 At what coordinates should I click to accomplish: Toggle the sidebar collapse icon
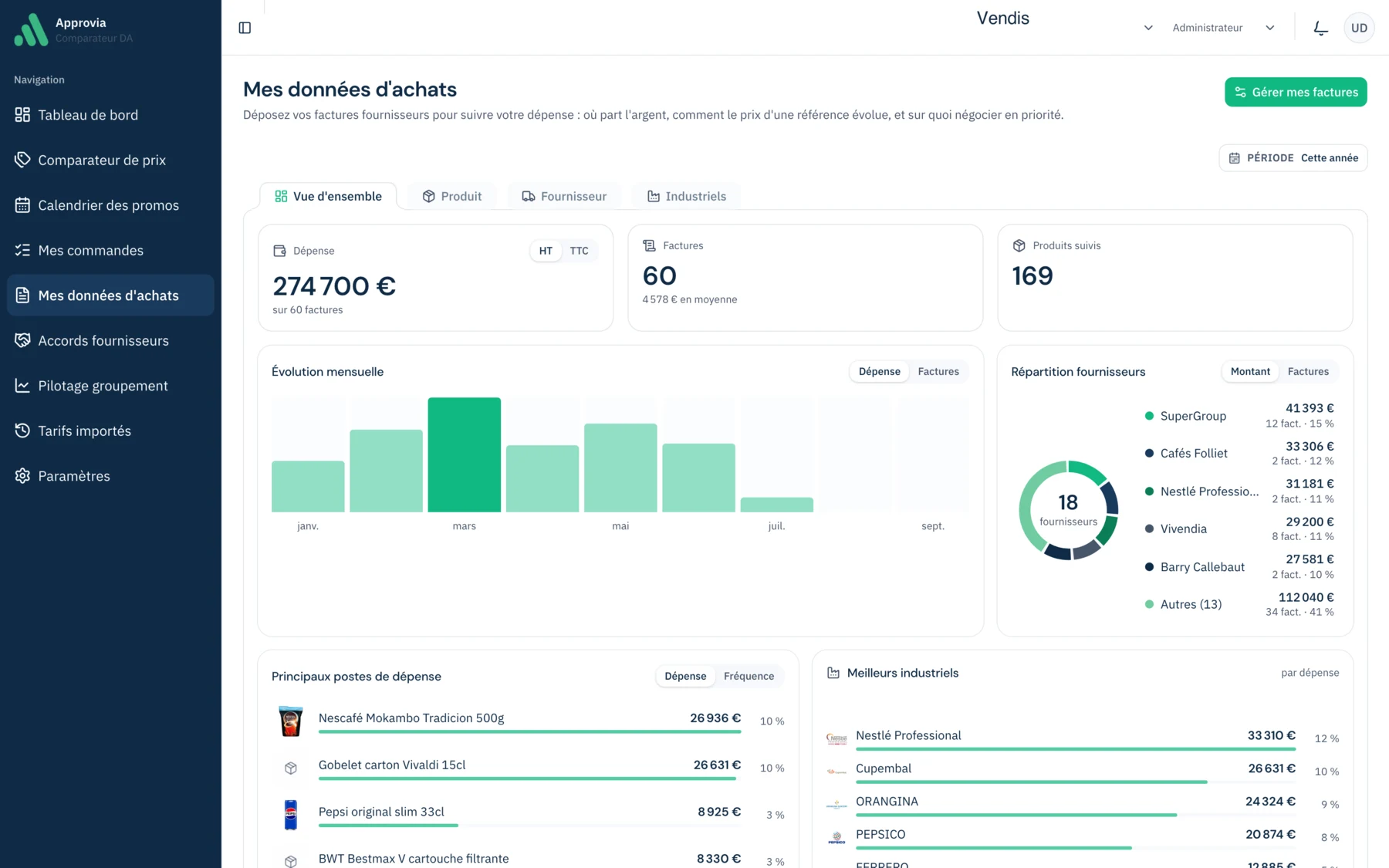[x=245, y=28]
